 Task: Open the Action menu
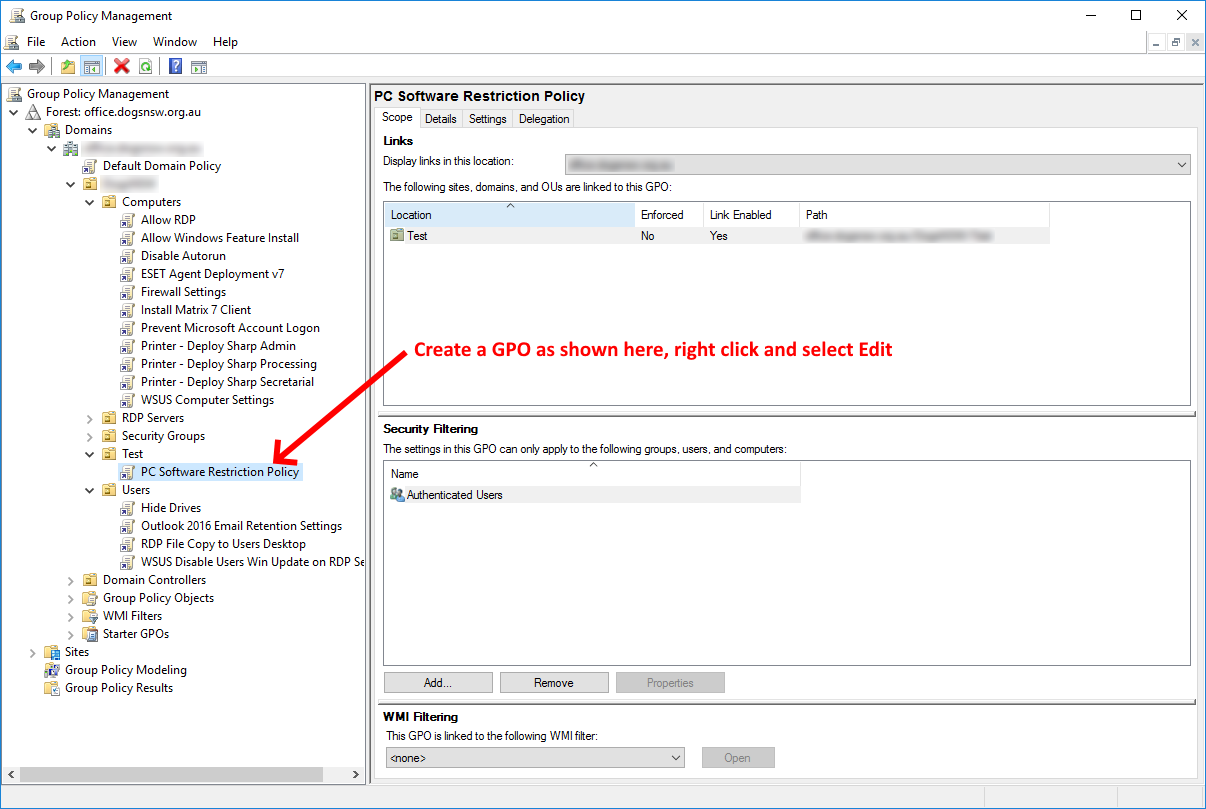tap(78, 42)
